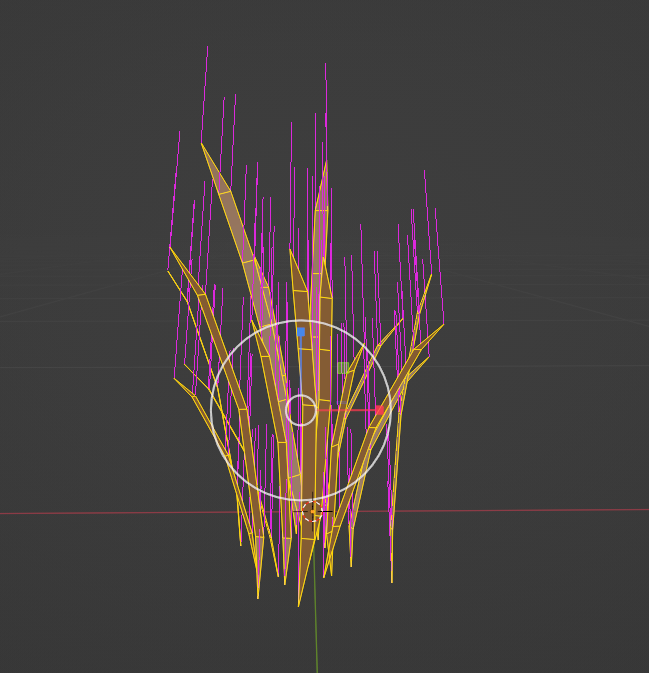The image size is (649, 673).
Task: Click the red X-axis gizmo handle
Action: [x=379, y=410]
